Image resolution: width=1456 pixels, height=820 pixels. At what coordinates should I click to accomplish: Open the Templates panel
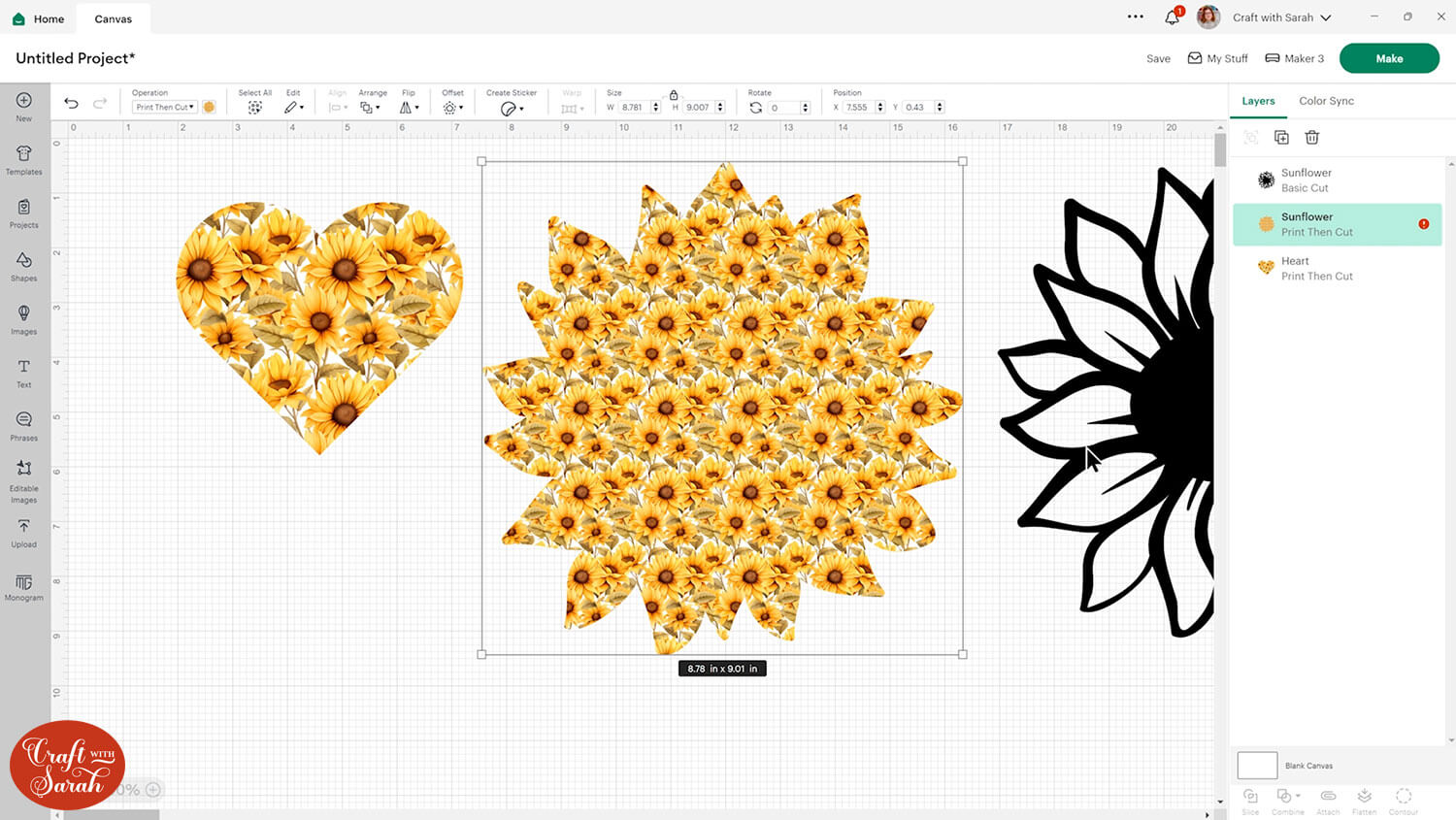[23, 158]
